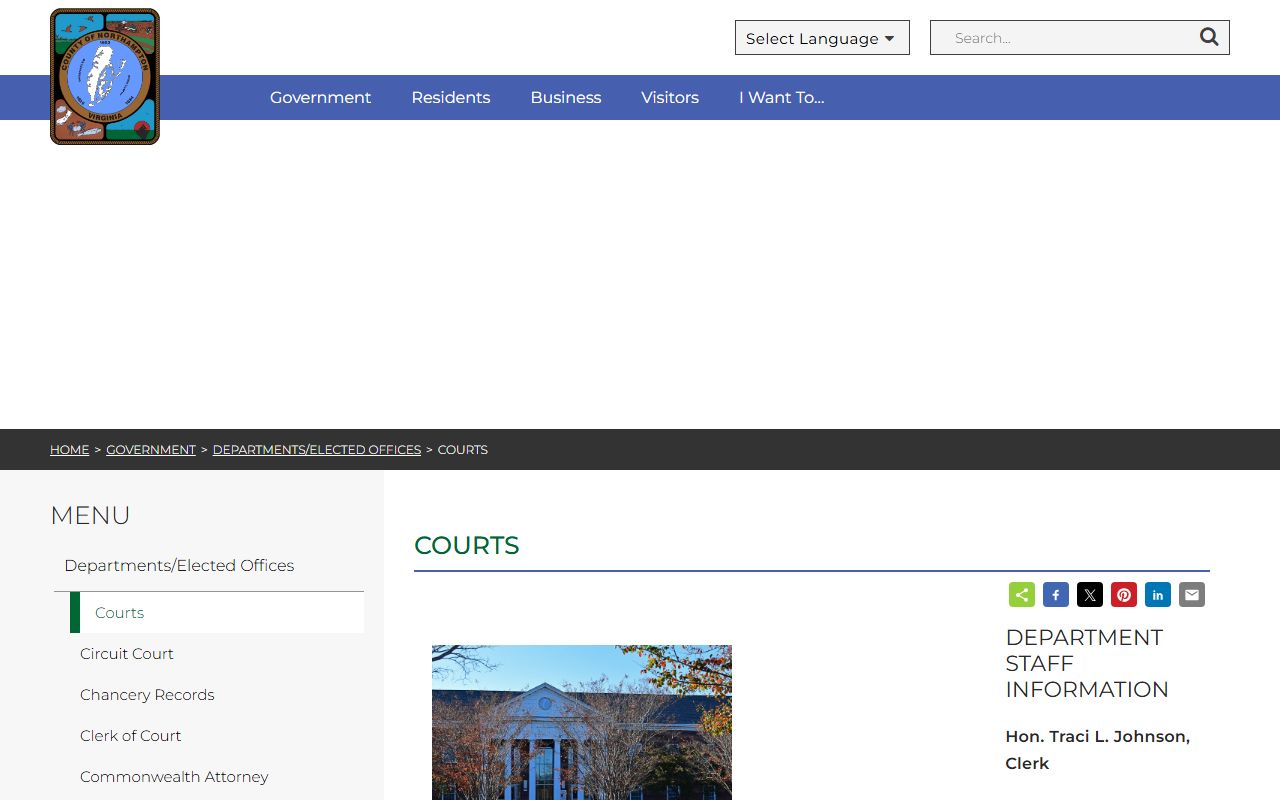Click DEPARTMENT STAFF INFORMATION heading

click(1087, 664)
